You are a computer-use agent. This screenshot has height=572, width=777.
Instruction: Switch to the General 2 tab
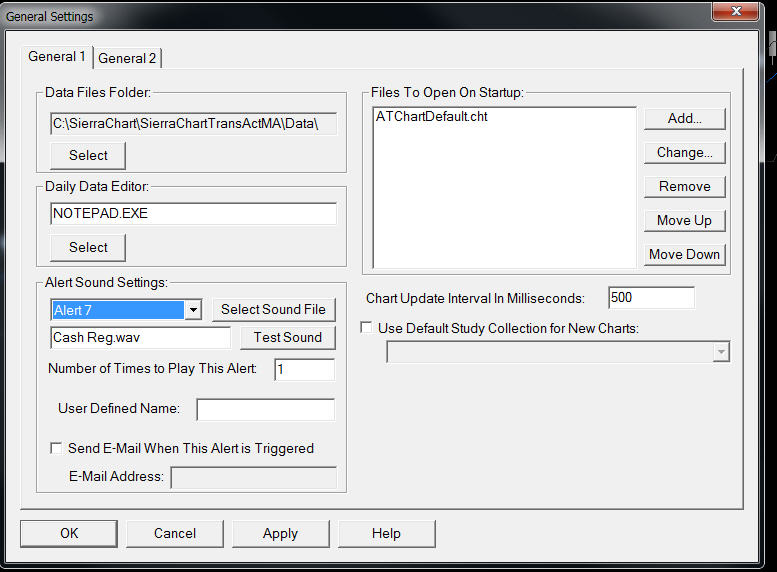pyautogui.click(x=127, y=58)
